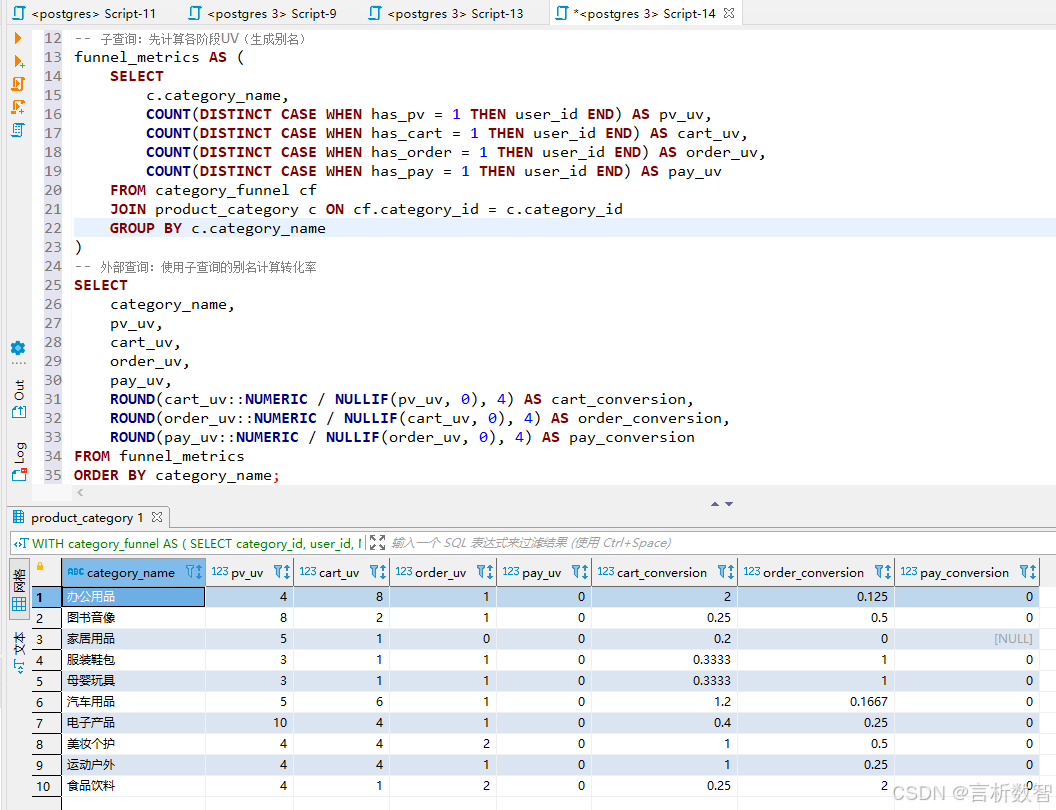The image size is (1056, 810).
Task: Click the 办公用品 cell
Action: [133, 597]
